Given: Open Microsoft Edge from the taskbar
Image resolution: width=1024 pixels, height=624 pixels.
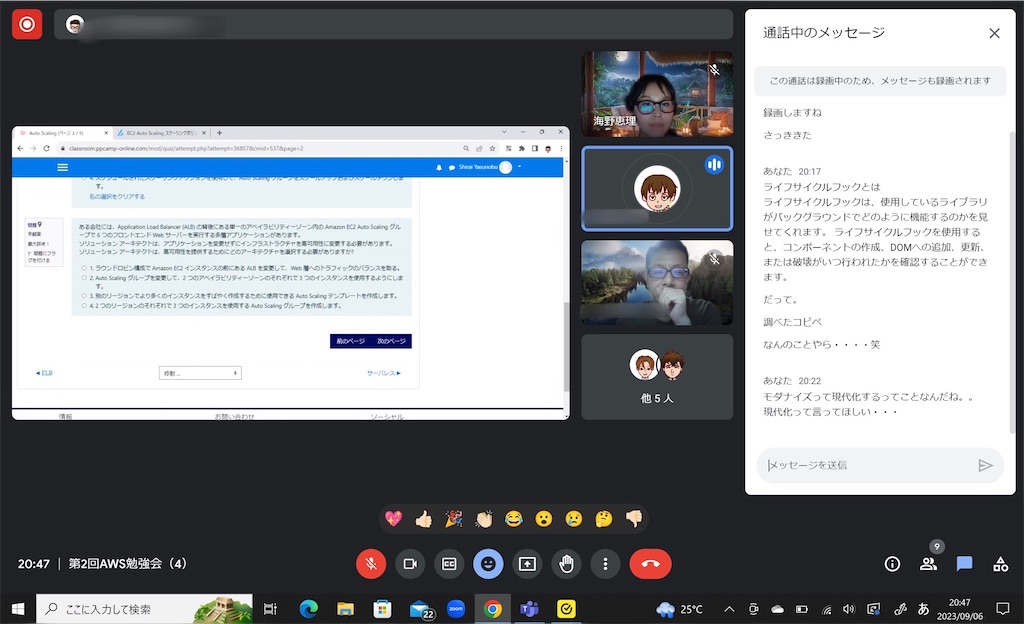Looking at the screenshot, I should click(x=308, y=609).
